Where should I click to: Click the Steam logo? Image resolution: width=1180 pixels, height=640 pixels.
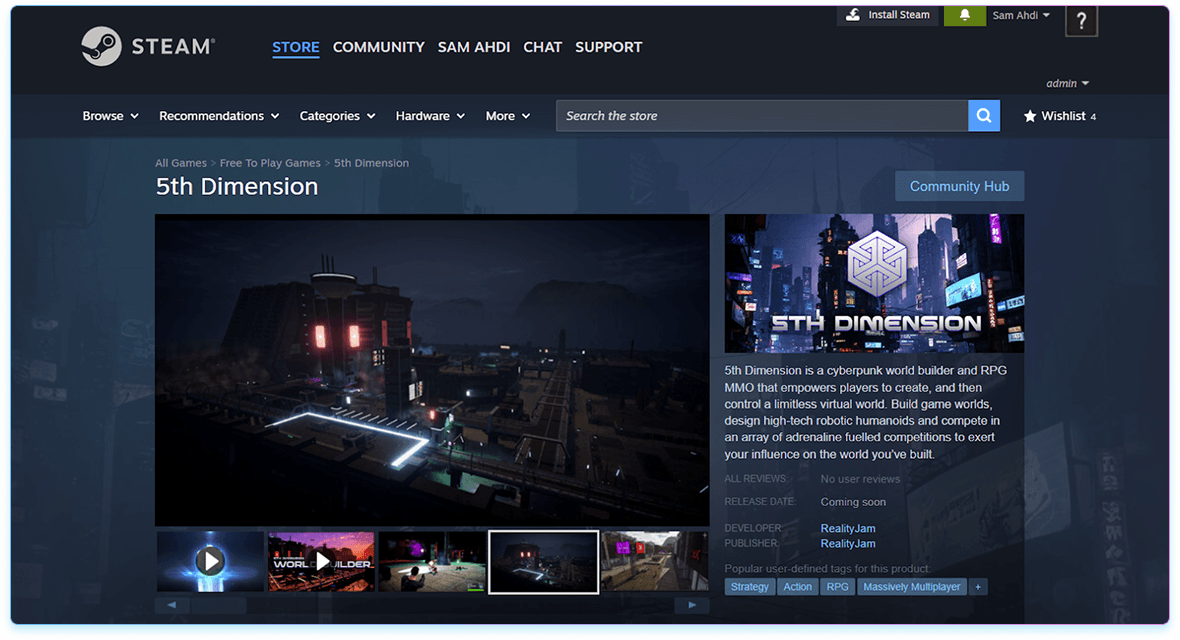coord(148,47)
